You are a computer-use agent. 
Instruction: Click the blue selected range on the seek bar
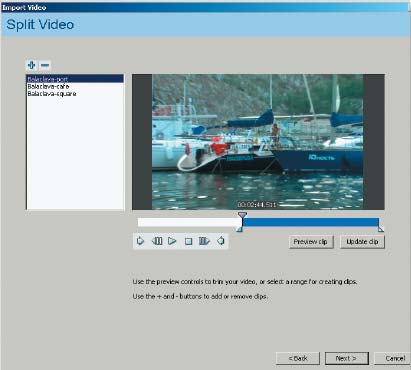pos(310,222)
